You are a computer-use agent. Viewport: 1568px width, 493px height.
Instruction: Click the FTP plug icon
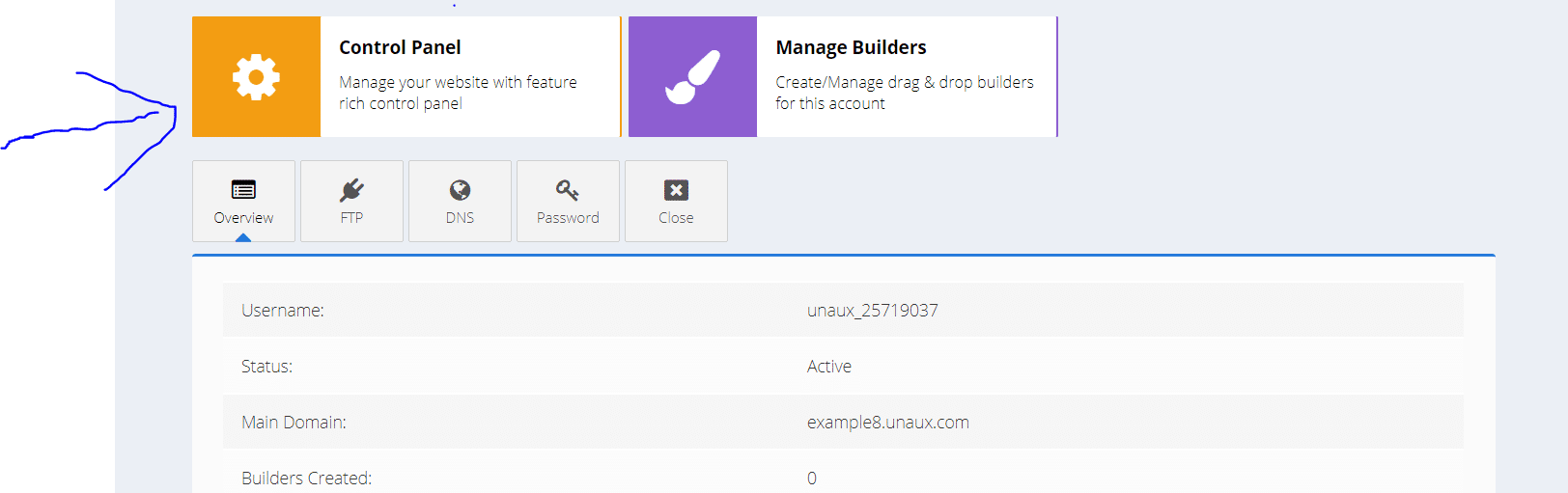(351, 189)
